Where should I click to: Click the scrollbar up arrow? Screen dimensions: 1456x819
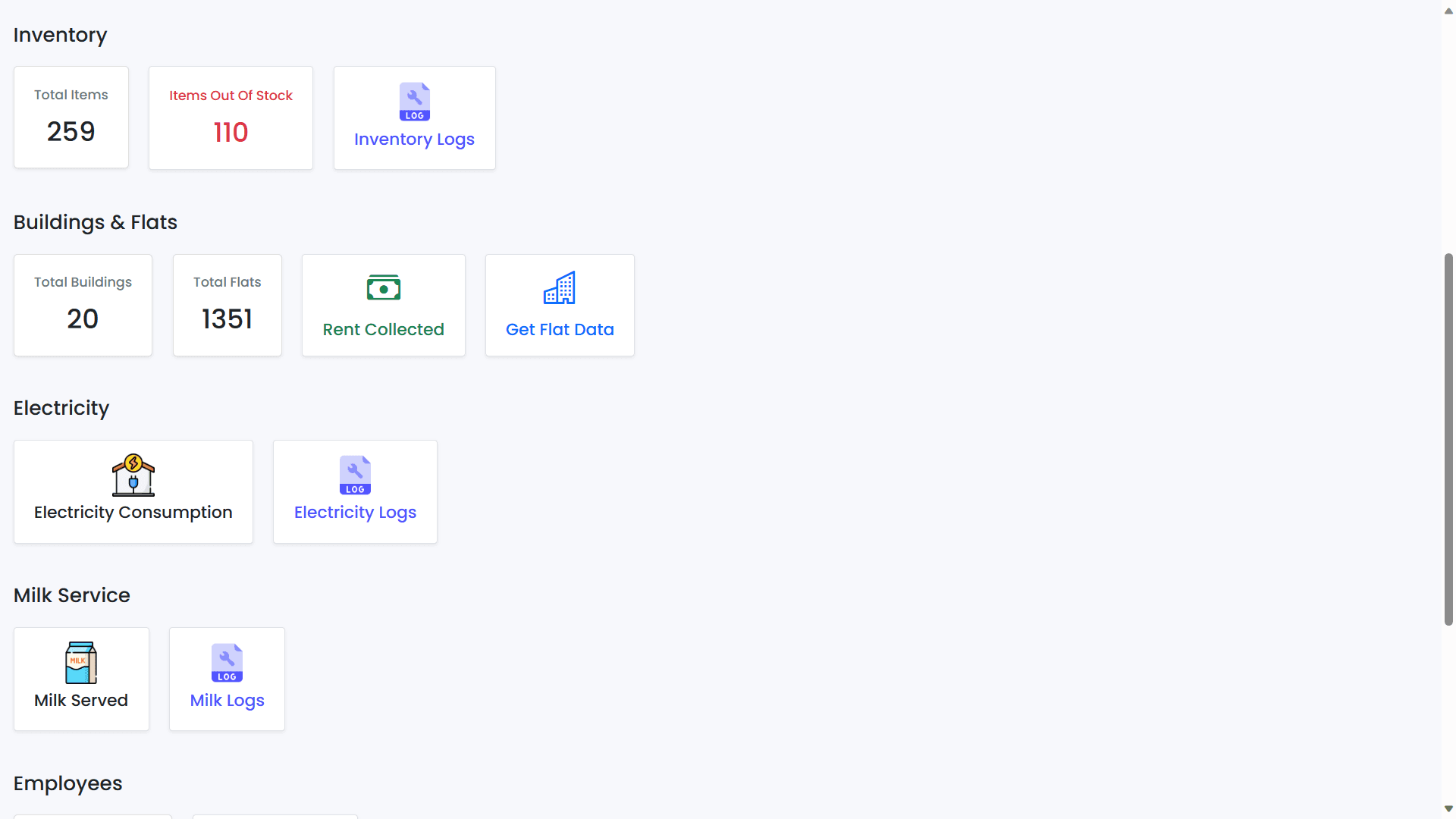1448,11
